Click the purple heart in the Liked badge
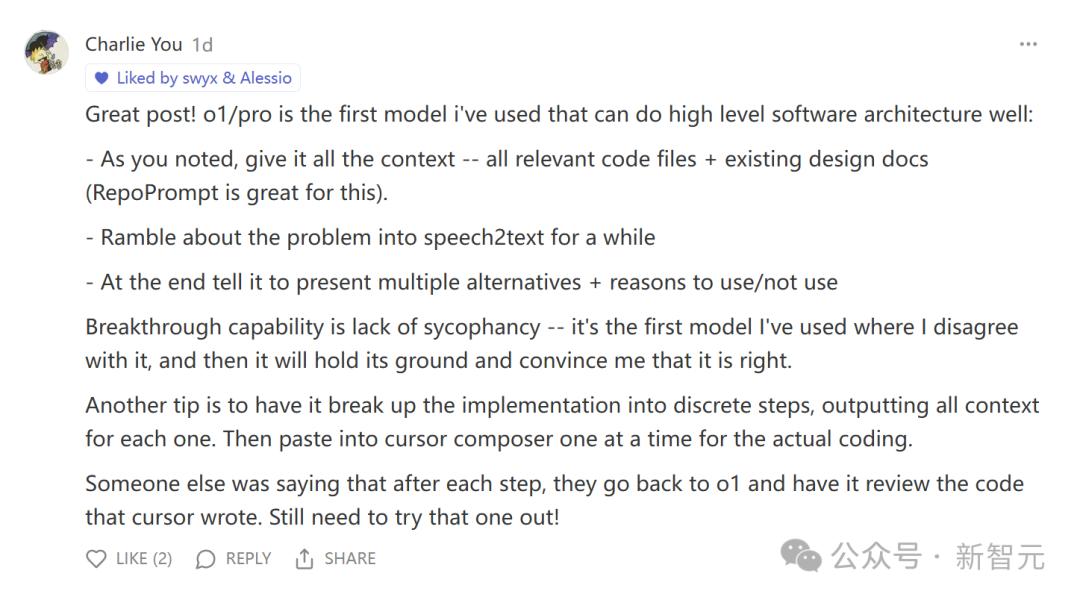This screenshot has width=1080, height=600. 101,78
